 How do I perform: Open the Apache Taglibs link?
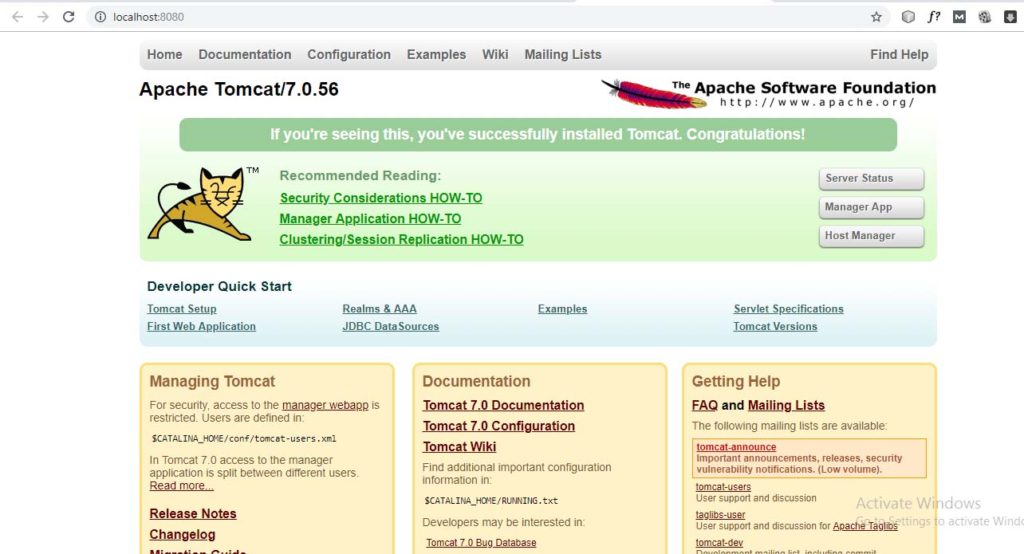pos(865,527)
